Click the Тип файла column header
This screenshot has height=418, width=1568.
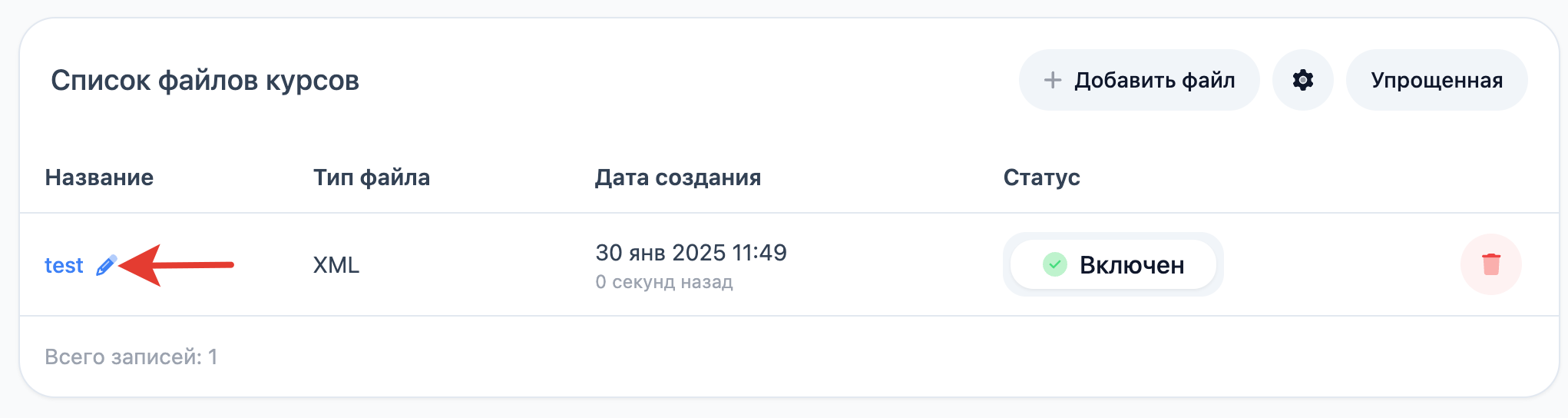371,177
